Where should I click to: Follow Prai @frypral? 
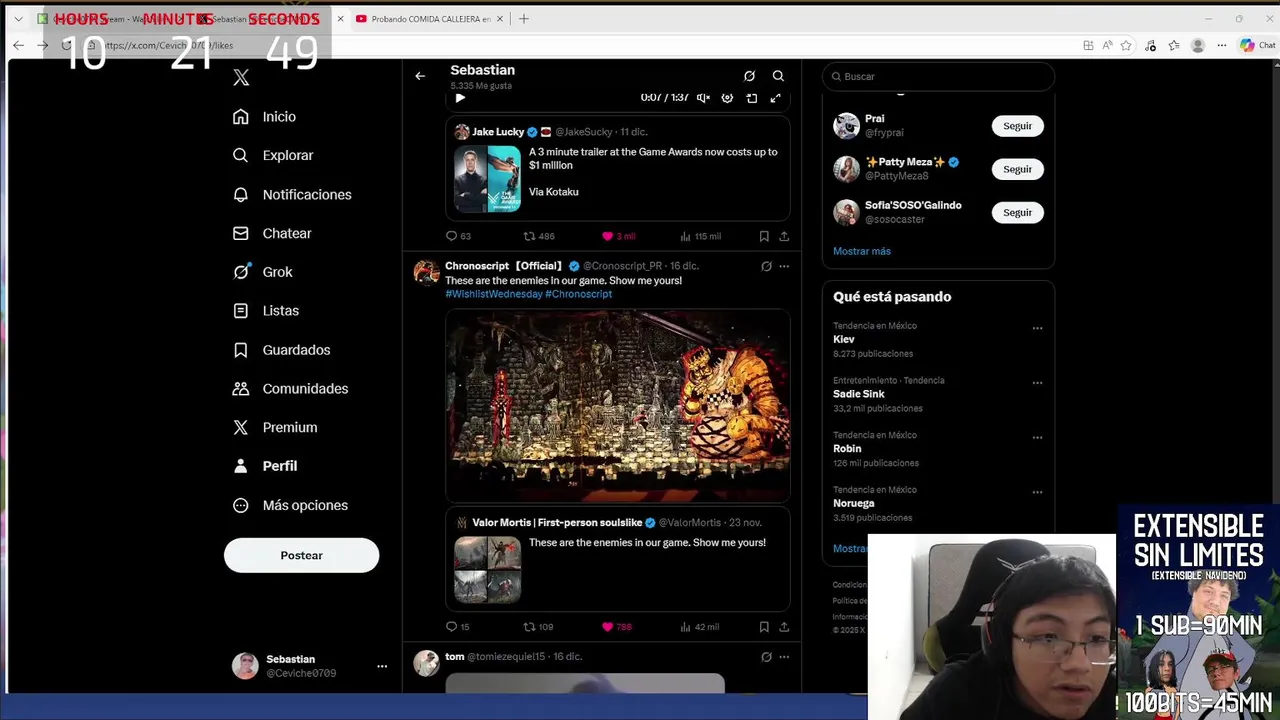click(1017, 126)
